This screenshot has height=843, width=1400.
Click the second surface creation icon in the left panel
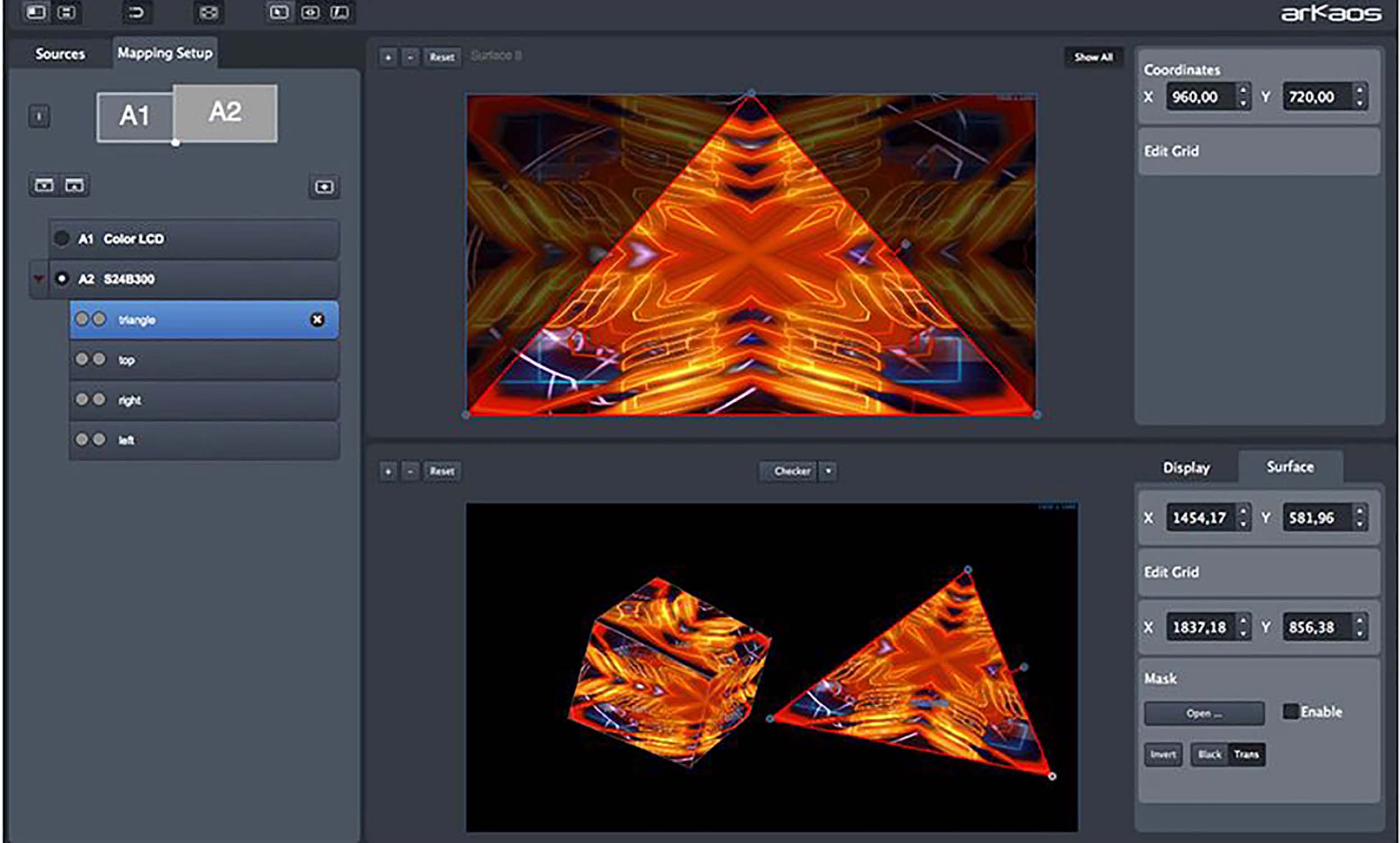click(76, 185)
